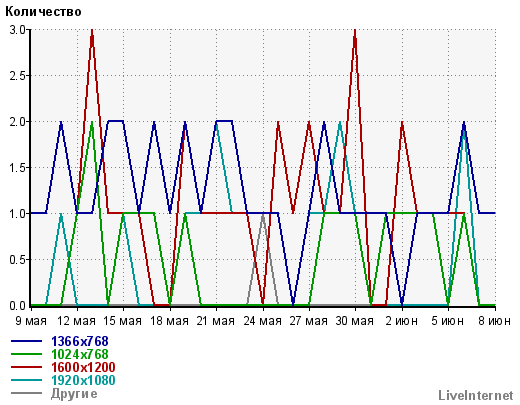Click the 1.5 y-axis value label

coord(17,168)
